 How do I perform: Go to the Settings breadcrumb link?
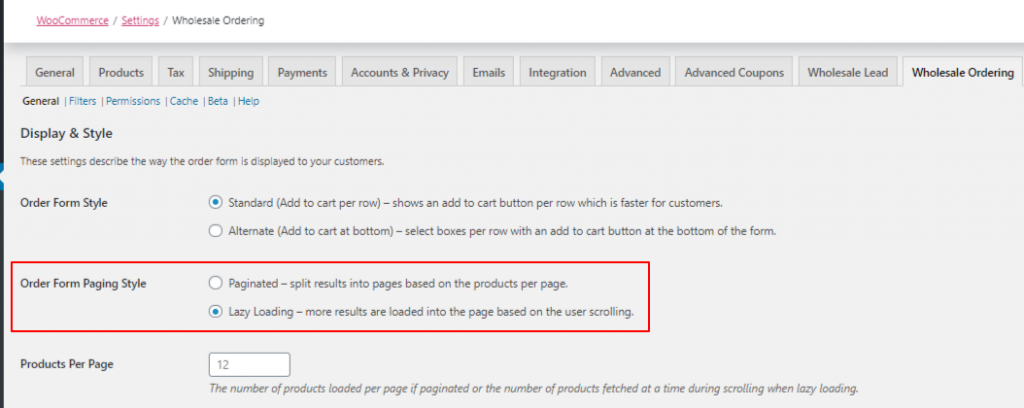click(139, 20)
